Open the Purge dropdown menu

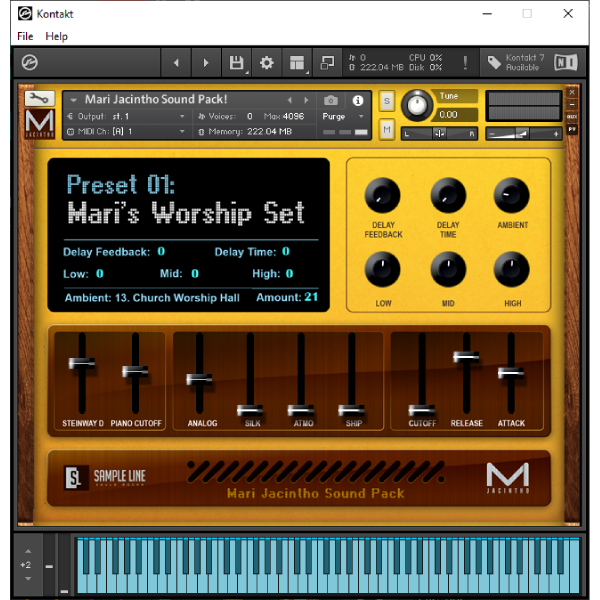pyautogui.click(x=343, y=116)
